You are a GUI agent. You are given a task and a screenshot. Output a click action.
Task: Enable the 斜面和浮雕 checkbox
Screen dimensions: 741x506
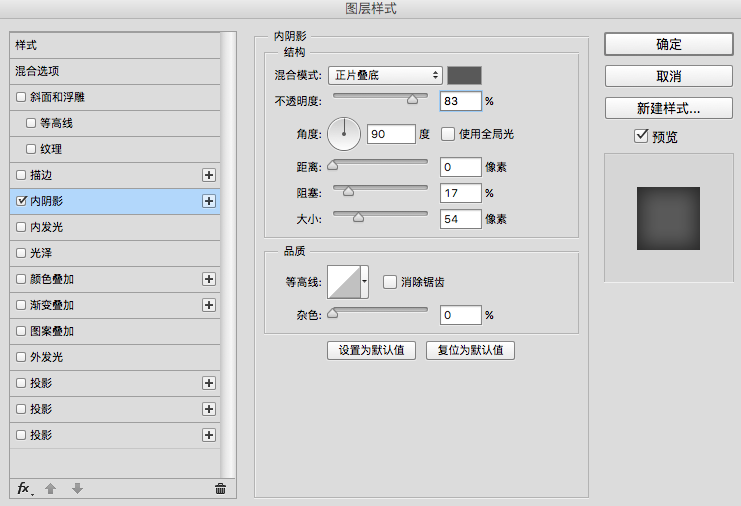(x=22, y=97)
